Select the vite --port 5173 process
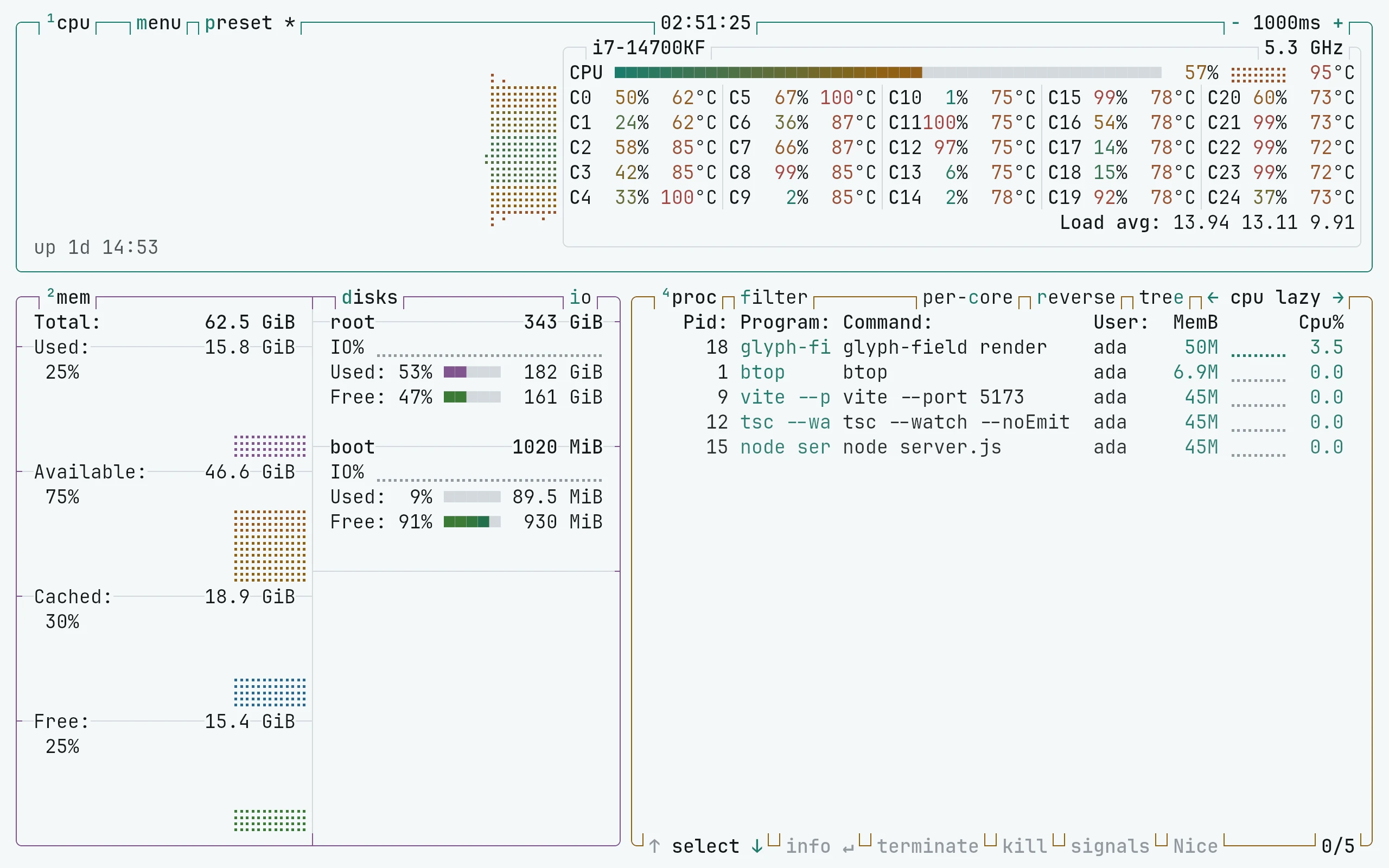 [x=1002, y=397]
